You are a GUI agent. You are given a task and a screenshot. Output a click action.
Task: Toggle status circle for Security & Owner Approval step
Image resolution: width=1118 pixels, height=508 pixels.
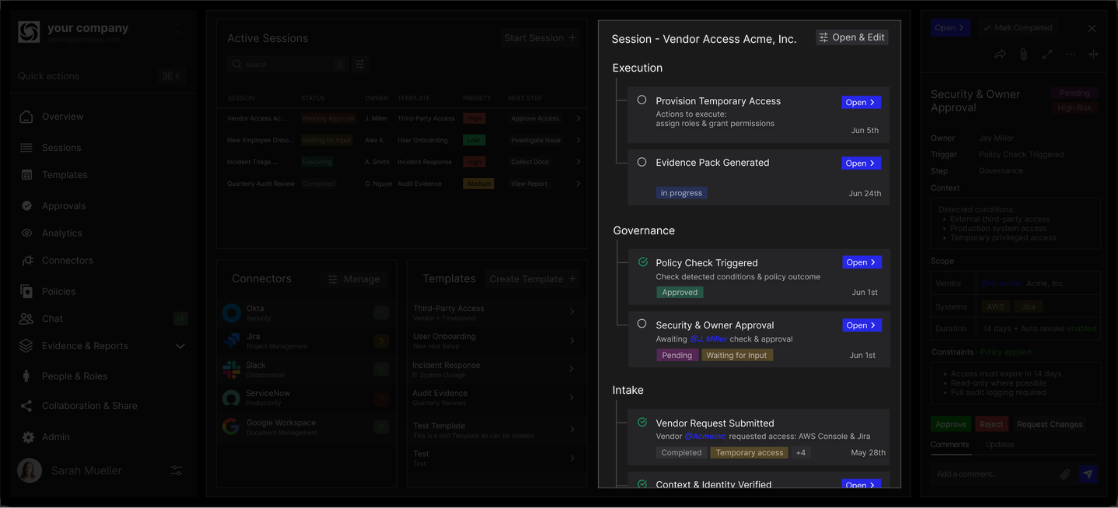click(642, 324)
